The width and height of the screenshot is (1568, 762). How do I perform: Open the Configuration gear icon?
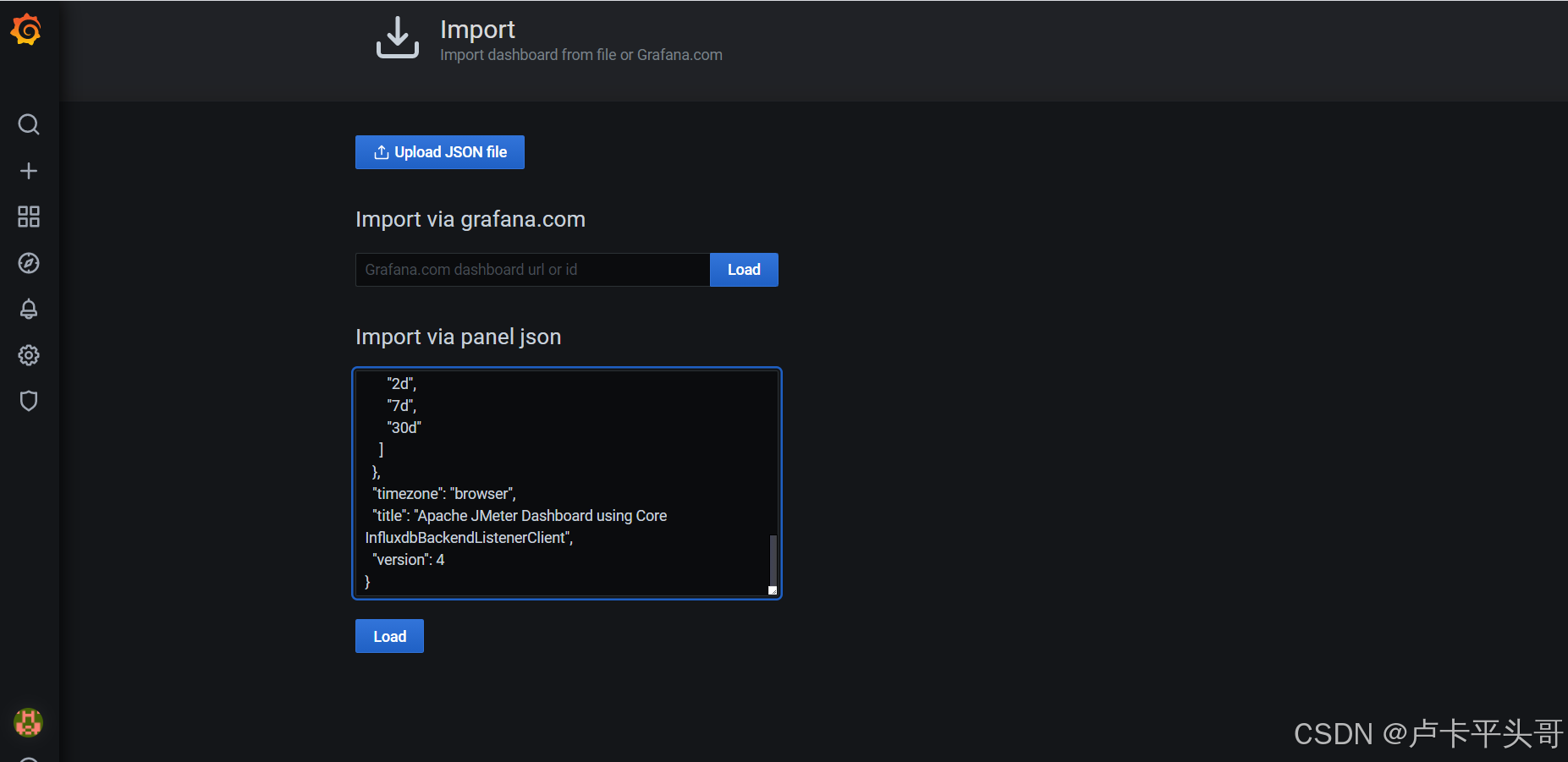pos(29,355)
